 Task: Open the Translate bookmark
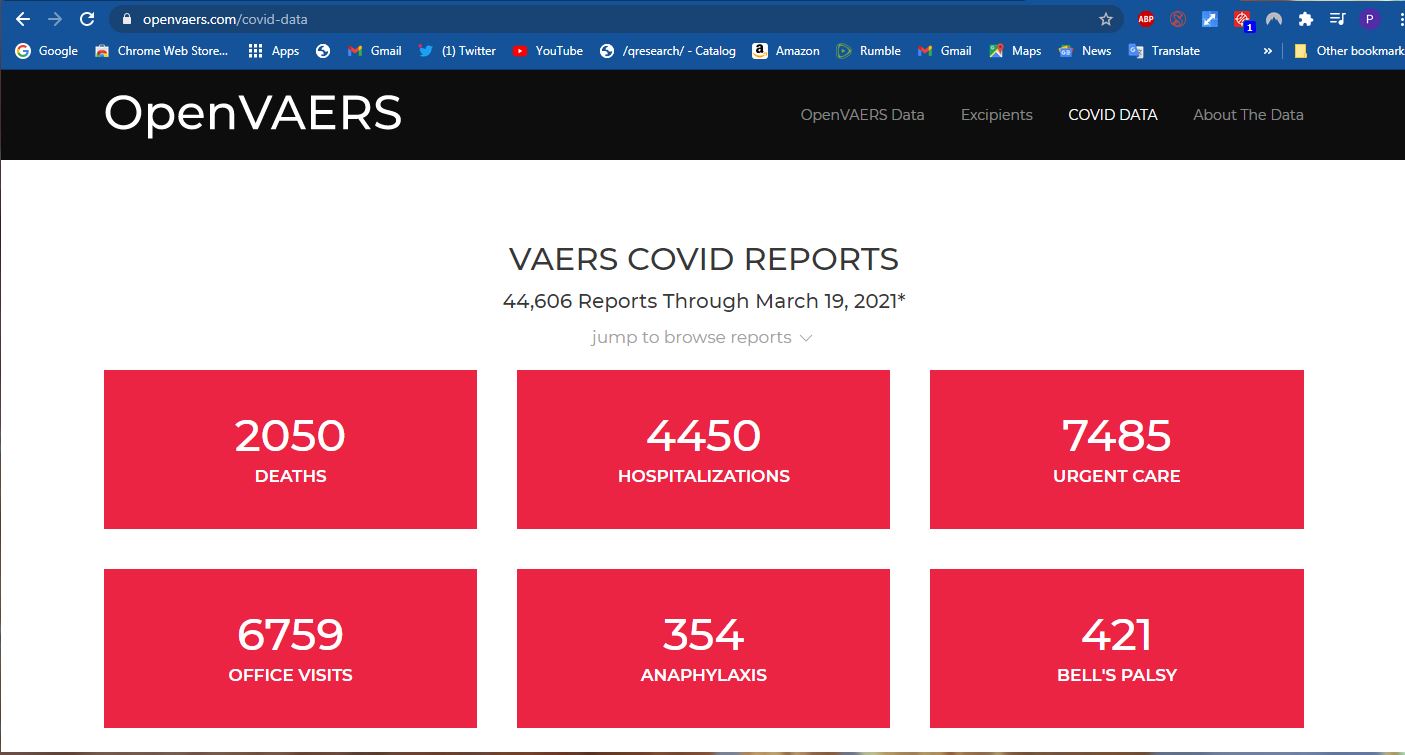tap(1164, 51)
